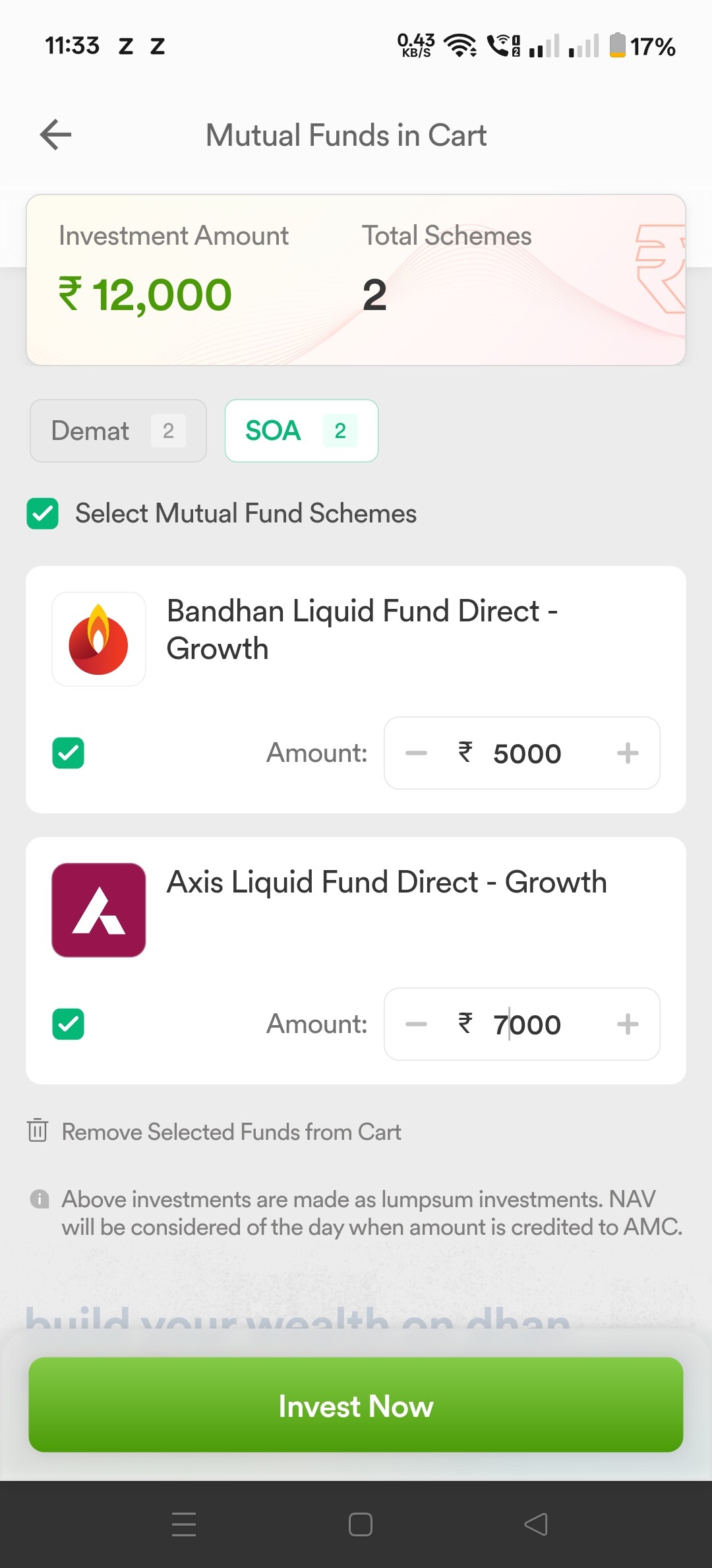
Task: Tap the Android home navigation button
Action: point(360,1524)
